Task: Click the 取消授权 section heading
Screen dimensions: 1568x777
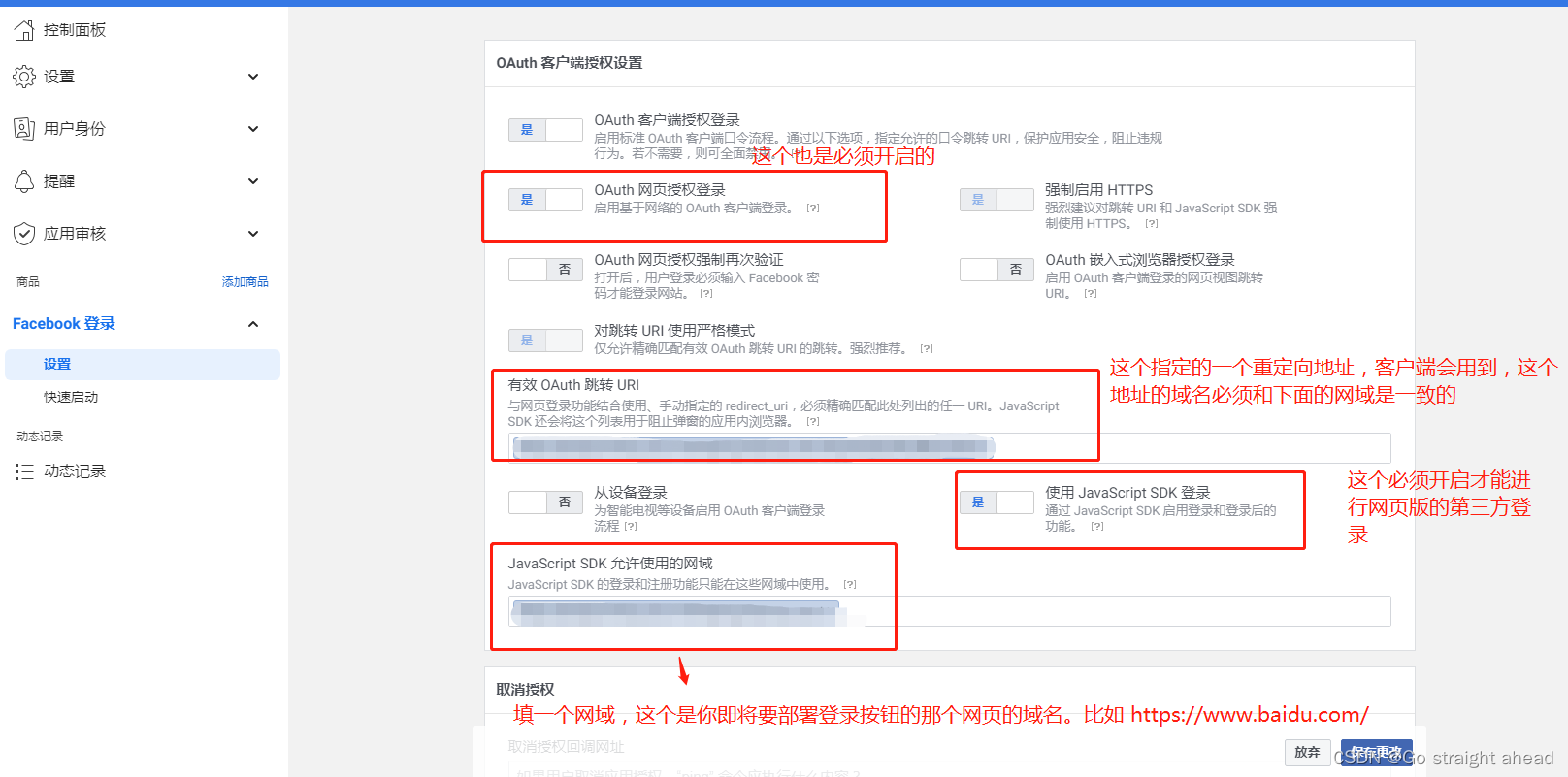Action: tap(525, 690)
